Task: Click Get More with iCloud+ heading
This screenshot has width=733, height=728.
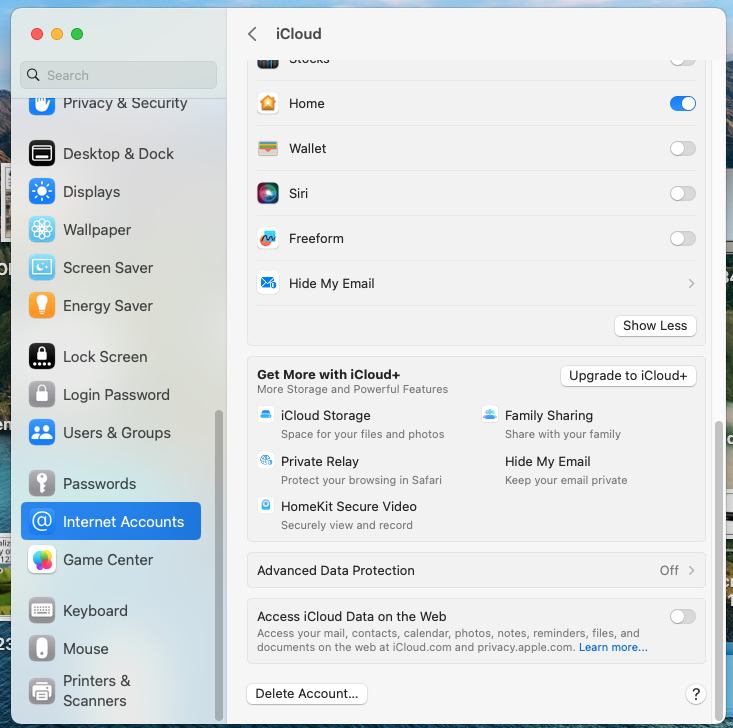Action: pyautogui.click(x=329, y=375)
